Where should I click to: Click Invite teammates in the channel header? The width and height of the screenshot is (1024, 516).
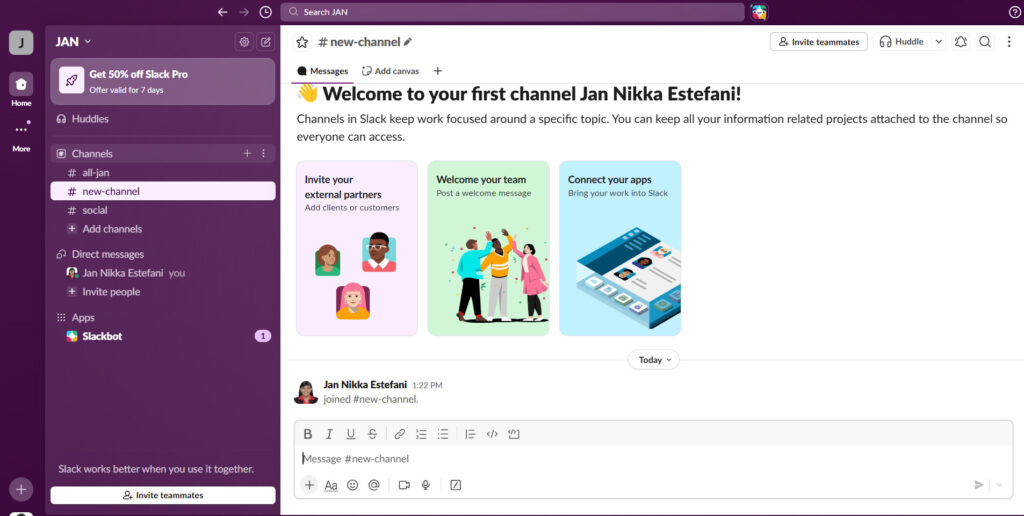point(818,42)
